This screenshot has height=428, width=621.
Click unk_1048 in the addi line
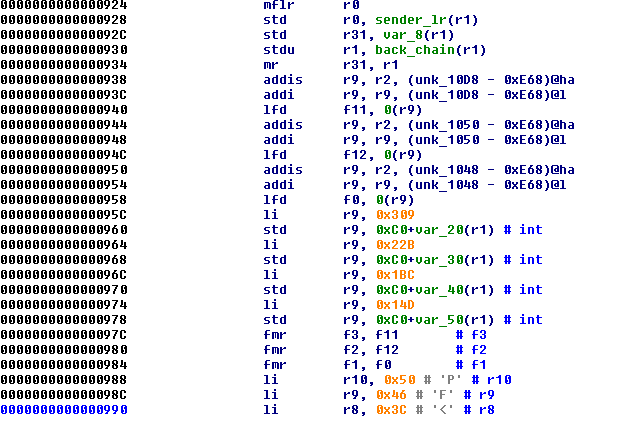(x=447, y=185)
